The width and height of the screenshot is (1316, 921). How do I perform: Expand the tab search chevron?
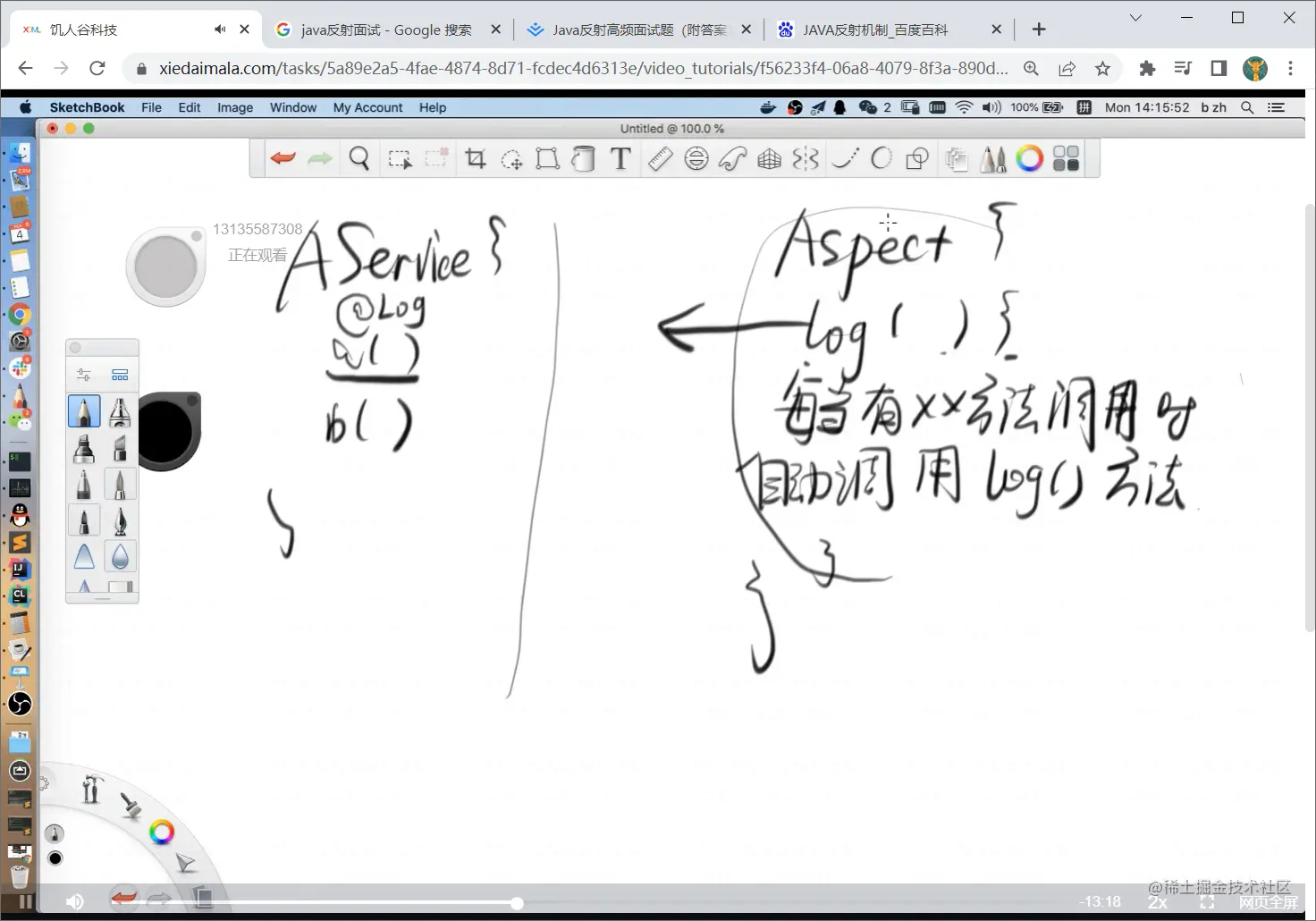[x=1135, y=18]
